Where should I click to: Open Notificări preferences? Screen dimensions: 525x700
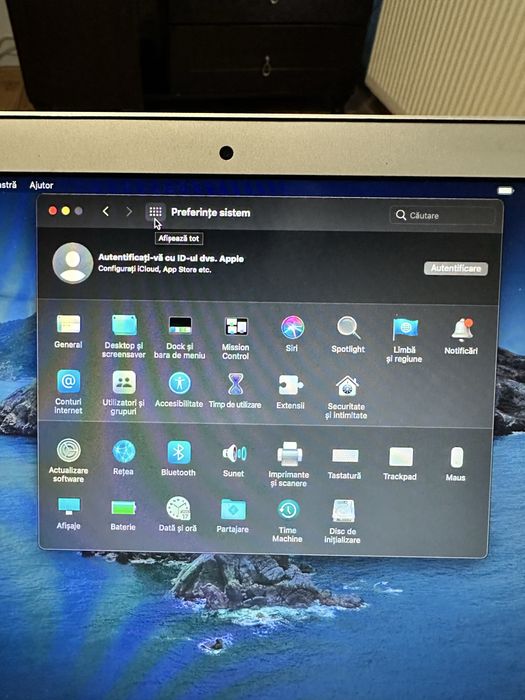pos(461,337)
